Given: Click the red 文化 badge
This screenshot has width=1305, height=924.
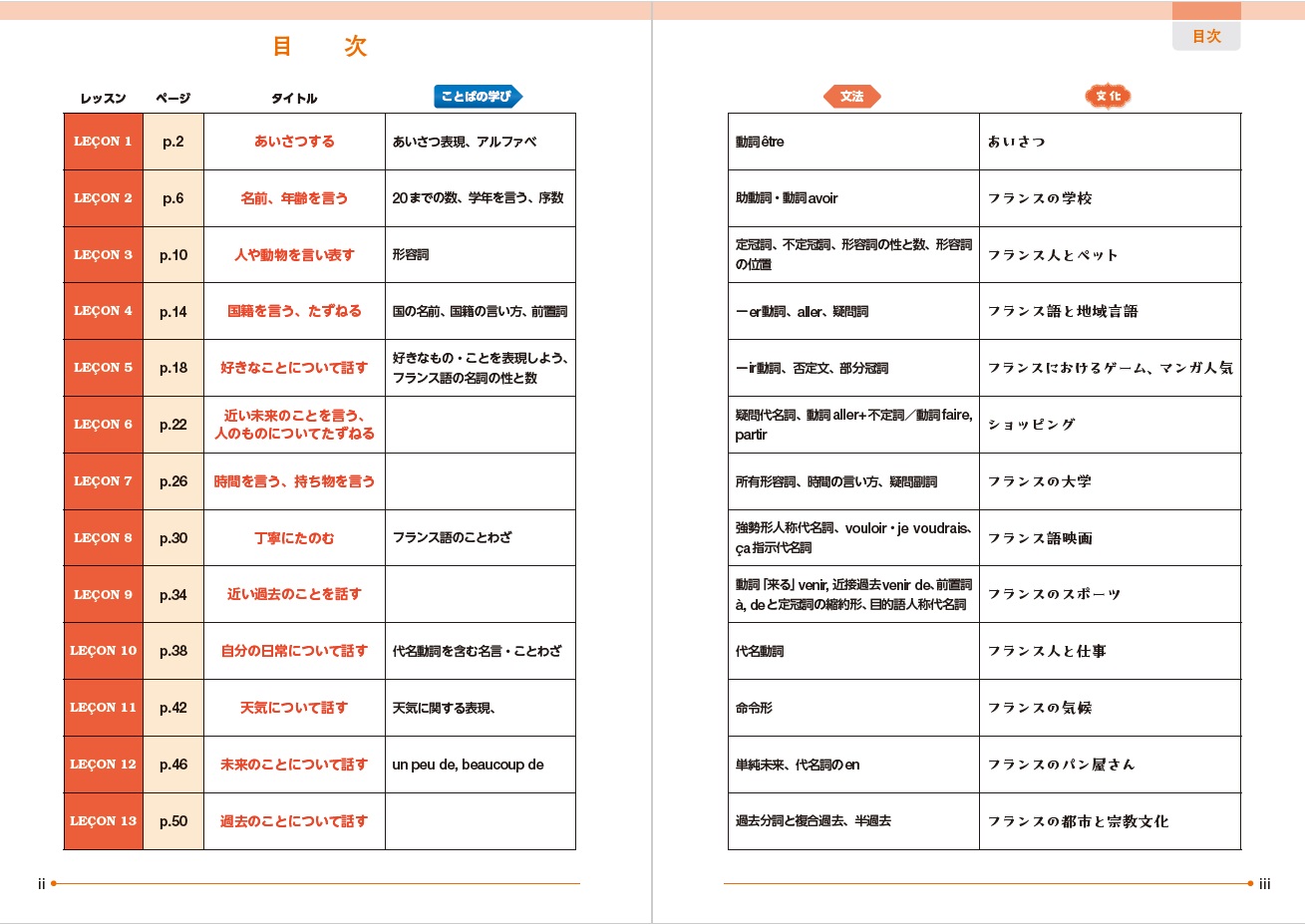Looking at the screenshot, I should point(1108,97).
